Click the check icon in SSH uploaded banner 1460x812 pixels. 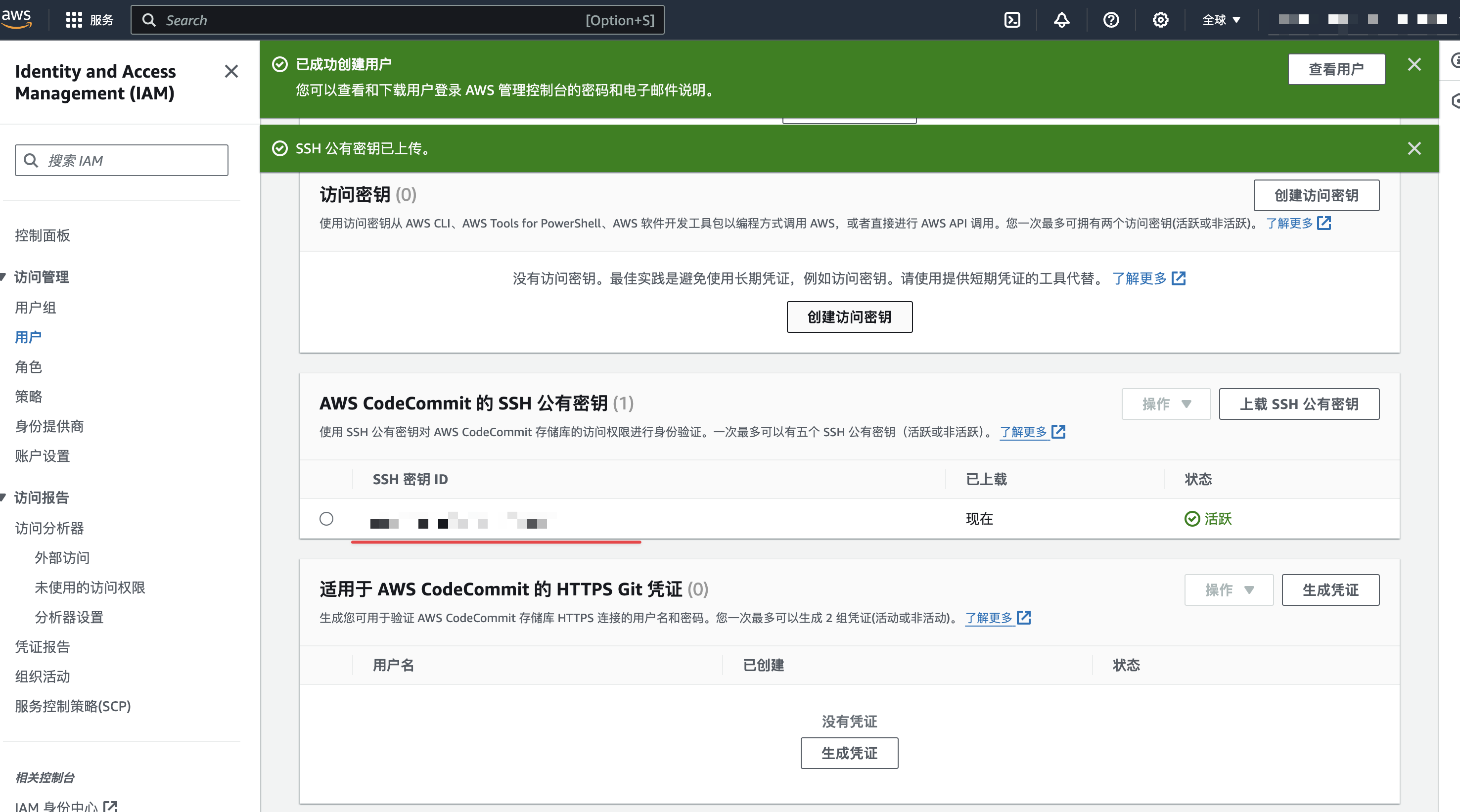point(280,148)
